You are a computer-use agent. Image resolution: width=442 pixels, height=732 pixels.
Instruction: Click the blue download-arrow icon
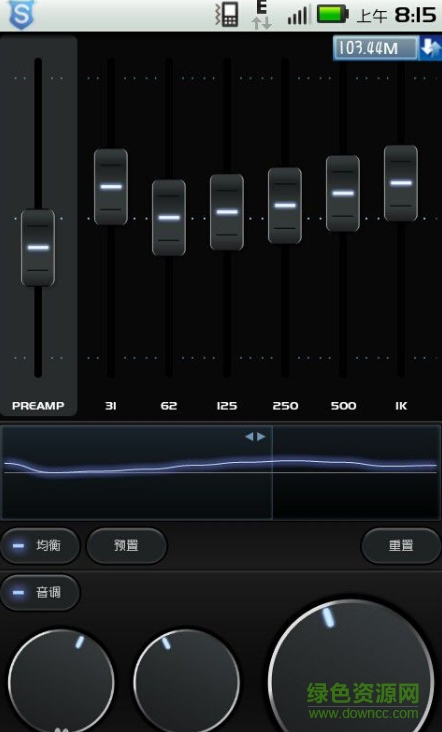click(x=430, y=48)
